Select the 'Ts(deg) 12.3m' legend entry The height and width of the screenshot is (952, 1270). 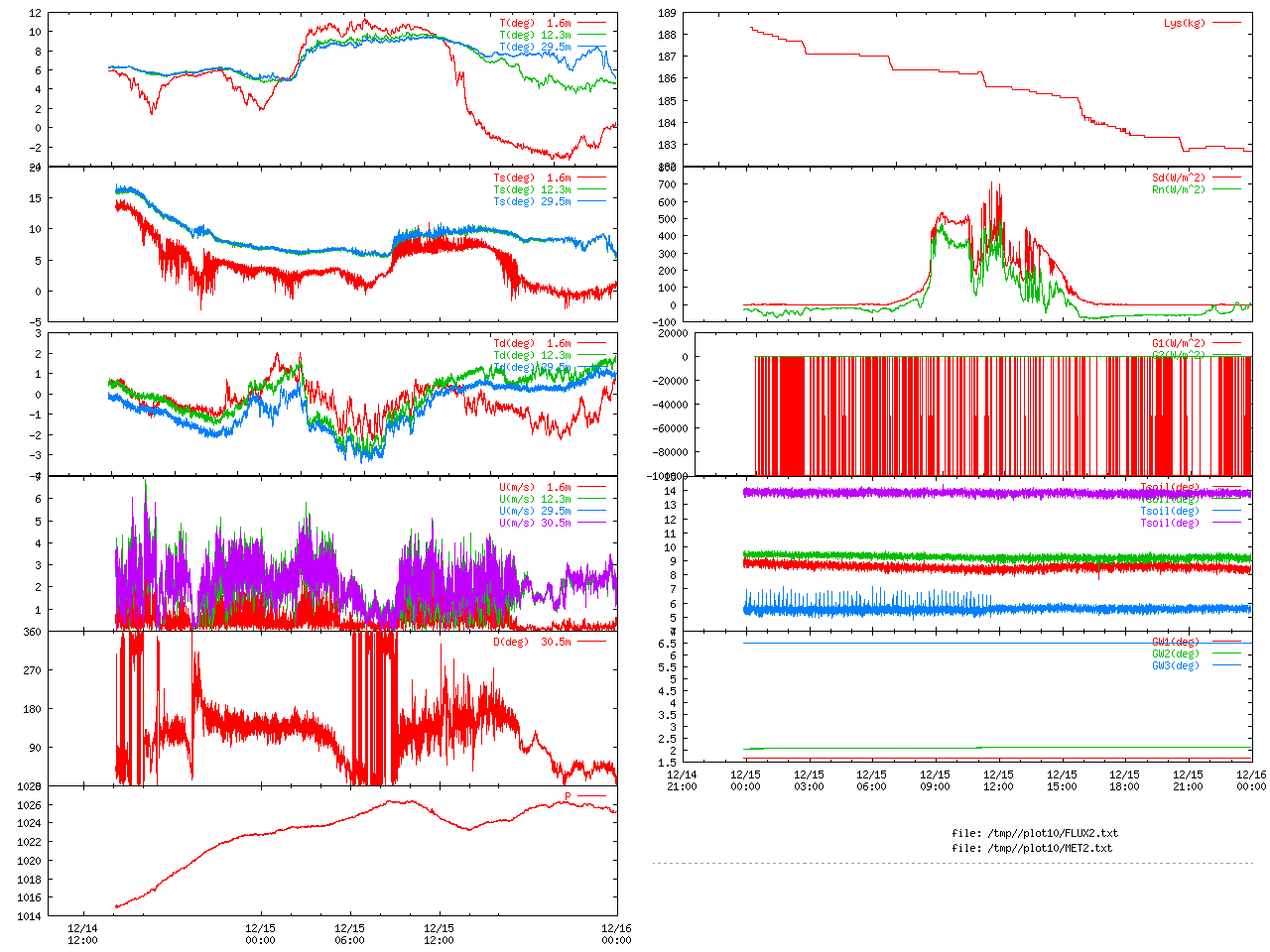(532, 190)
